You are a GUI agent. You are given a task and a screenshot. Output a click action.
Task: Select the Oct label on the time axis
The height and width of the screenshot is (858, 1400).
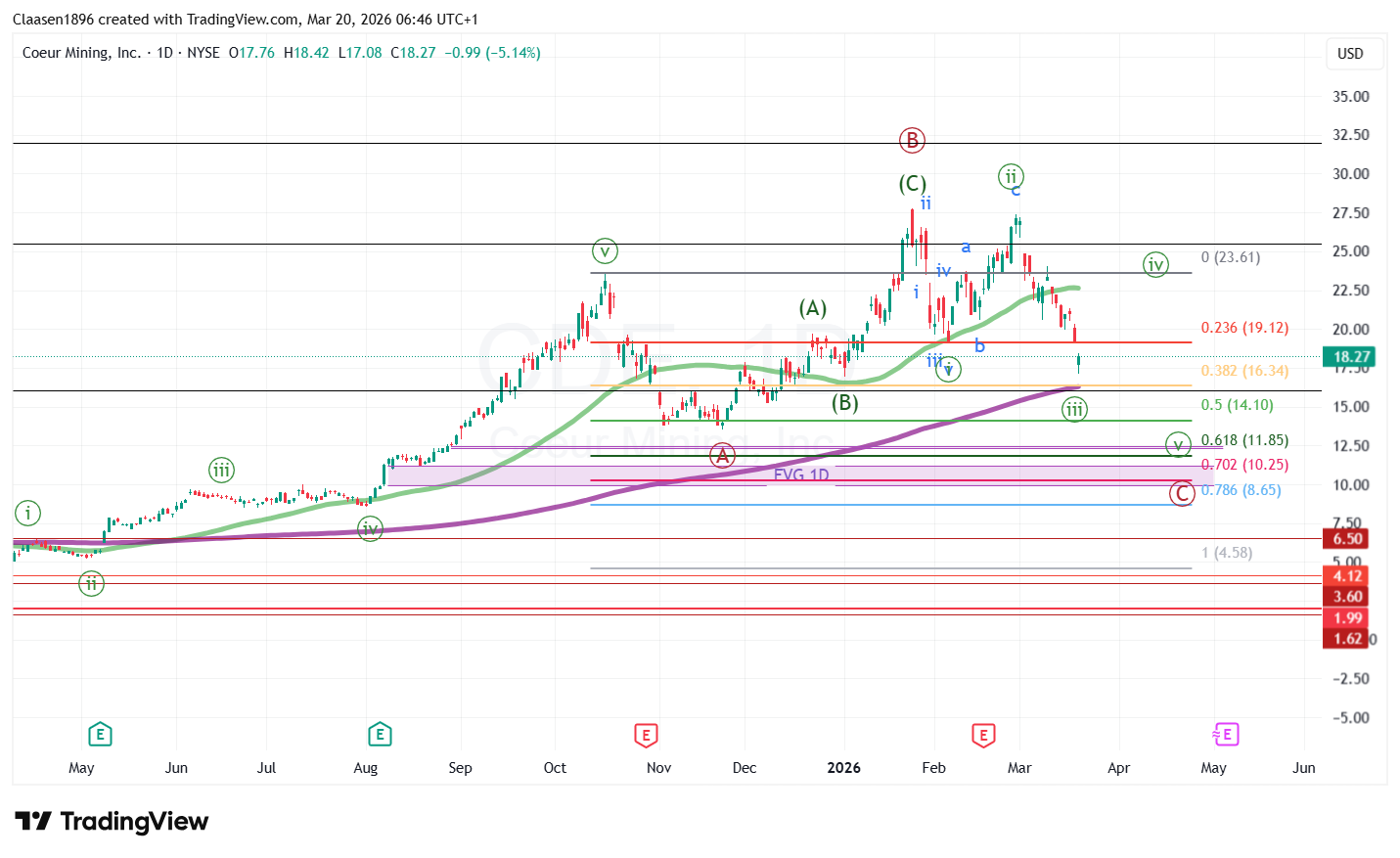coord(555,768)
